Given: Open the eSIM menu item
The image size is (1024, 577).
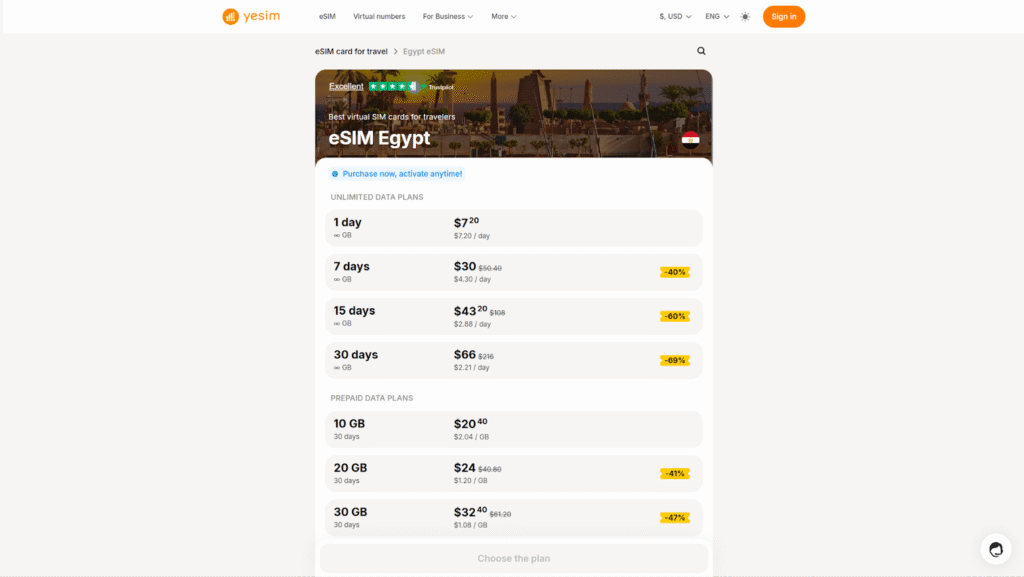Looking at the screenshot, I should [327, 17].
